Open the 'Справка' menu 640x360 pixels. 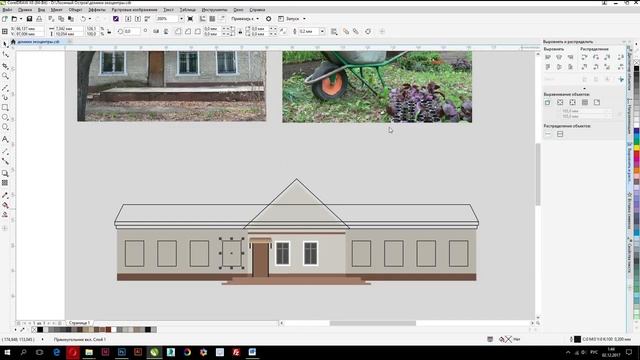click(x=257, y=9)
